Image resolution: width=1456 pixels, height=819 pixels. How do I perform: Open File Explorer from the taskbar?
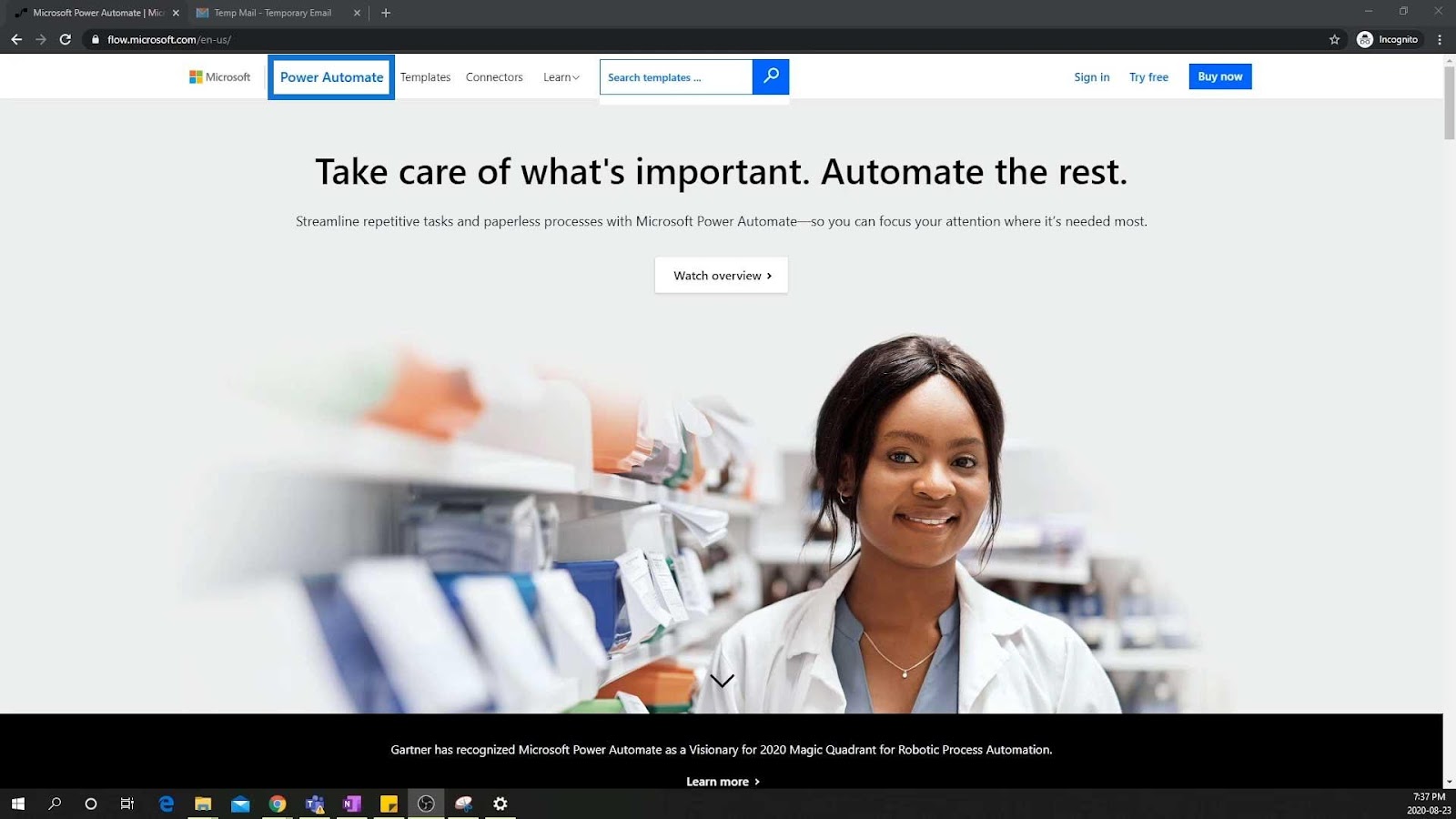tap(203, 804)
